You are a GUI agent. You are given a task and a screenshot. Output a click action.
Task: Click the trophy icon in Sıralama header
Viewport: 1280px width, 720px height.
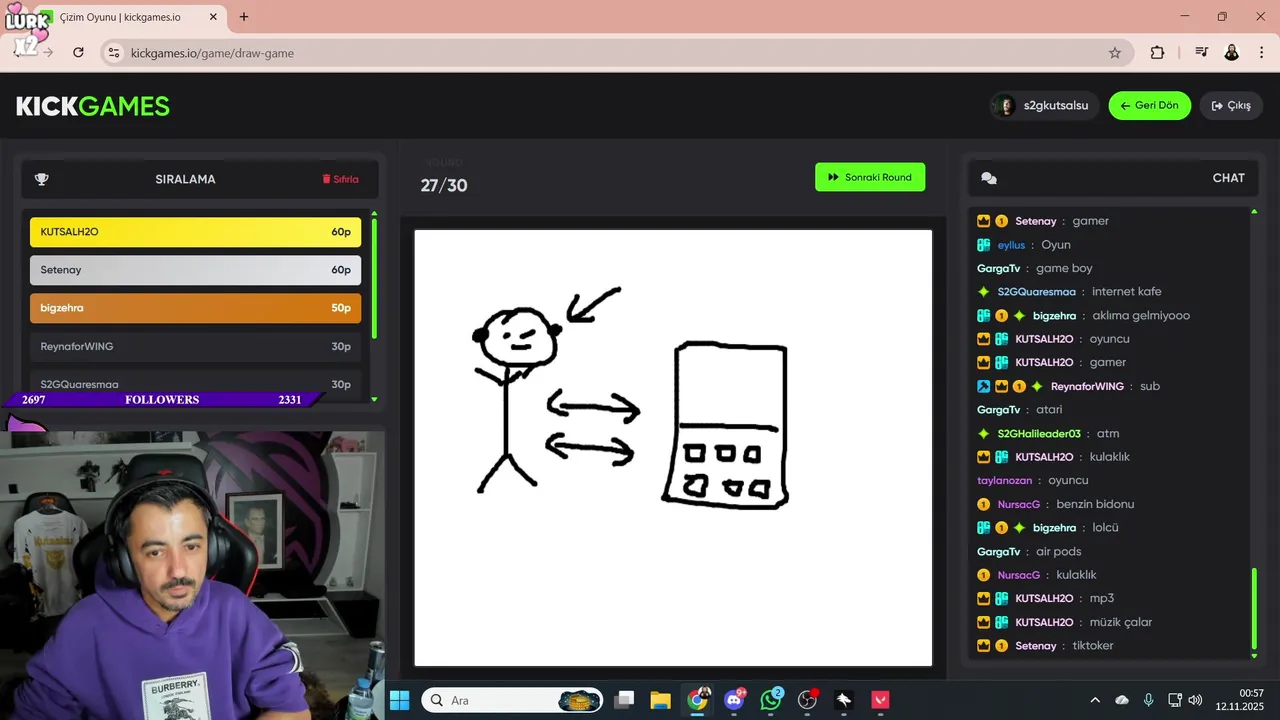(x=41, y=179)
